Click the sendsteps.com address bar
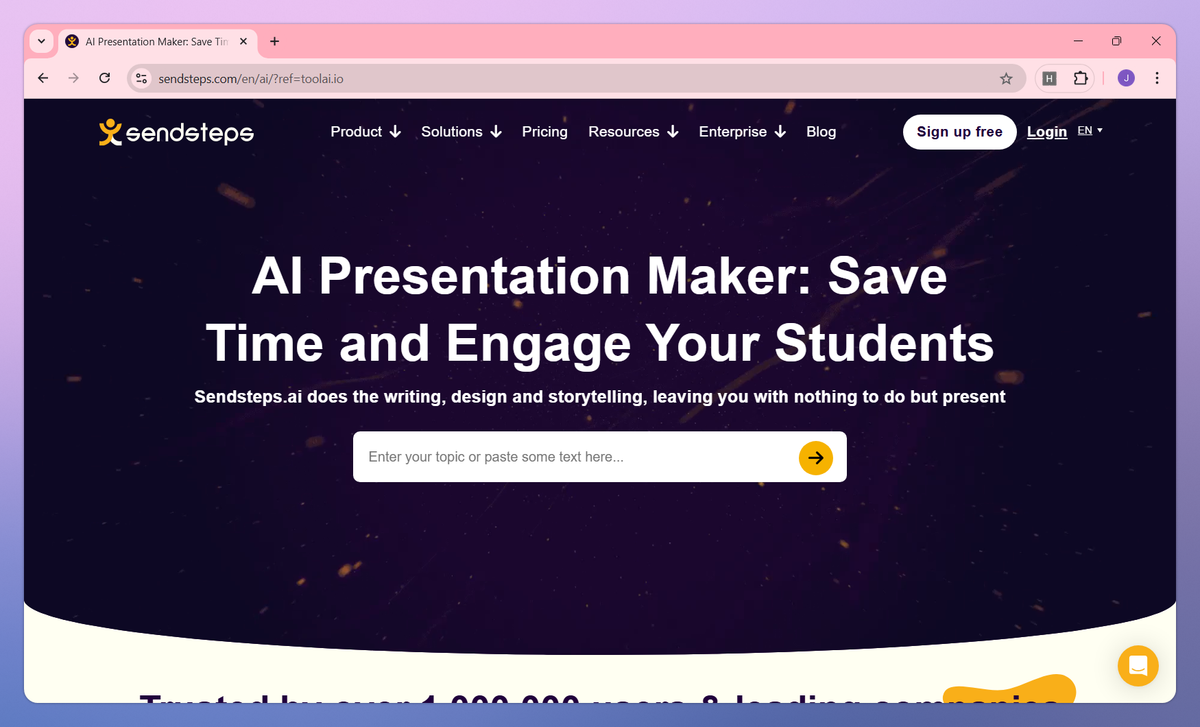Image resolution: width=1200 pixels, height=727 pixels. pyautogui.click(x=575, y=78)
